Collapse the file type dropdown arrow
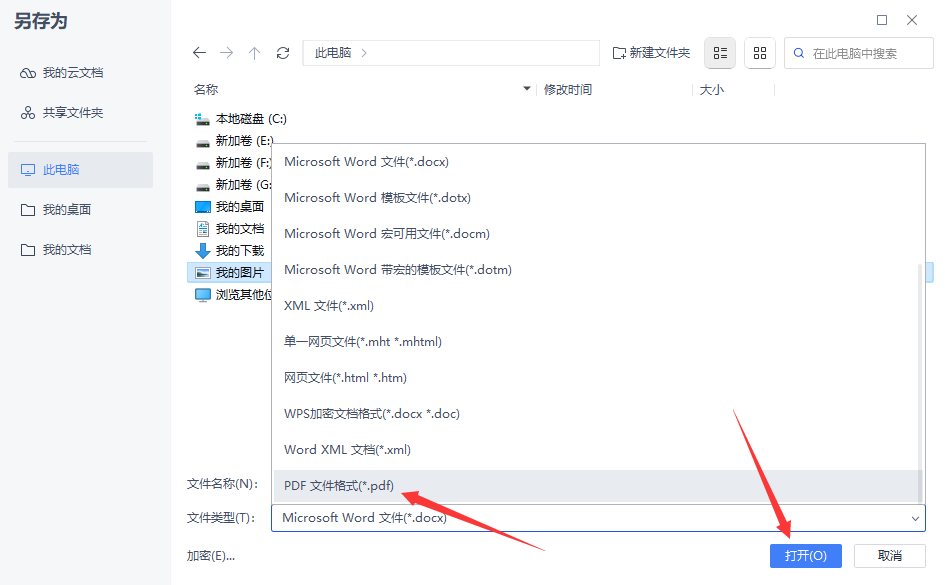The height and width of the screenshot is (585, 945). 915,519
